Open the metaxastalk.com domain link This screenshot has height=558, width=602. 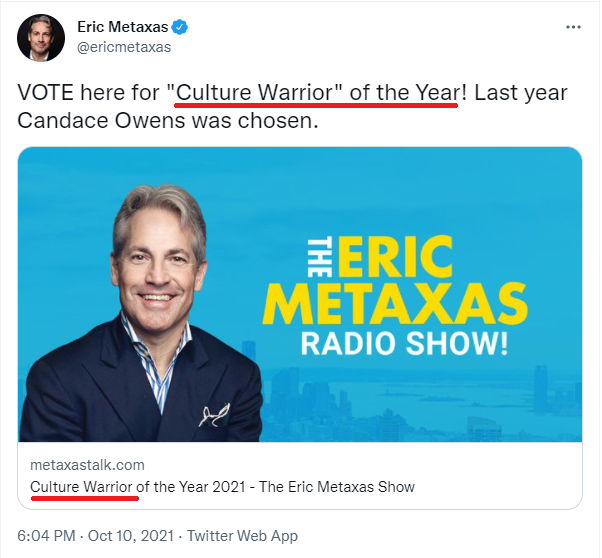pos(87,465)
